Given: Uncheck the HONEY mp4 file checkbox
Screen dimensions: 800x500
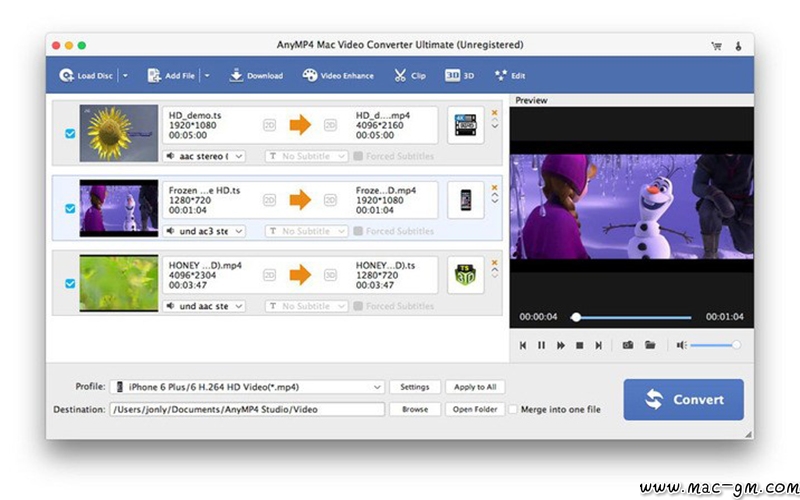Looking at the screenshot, I should click(70, 284).
